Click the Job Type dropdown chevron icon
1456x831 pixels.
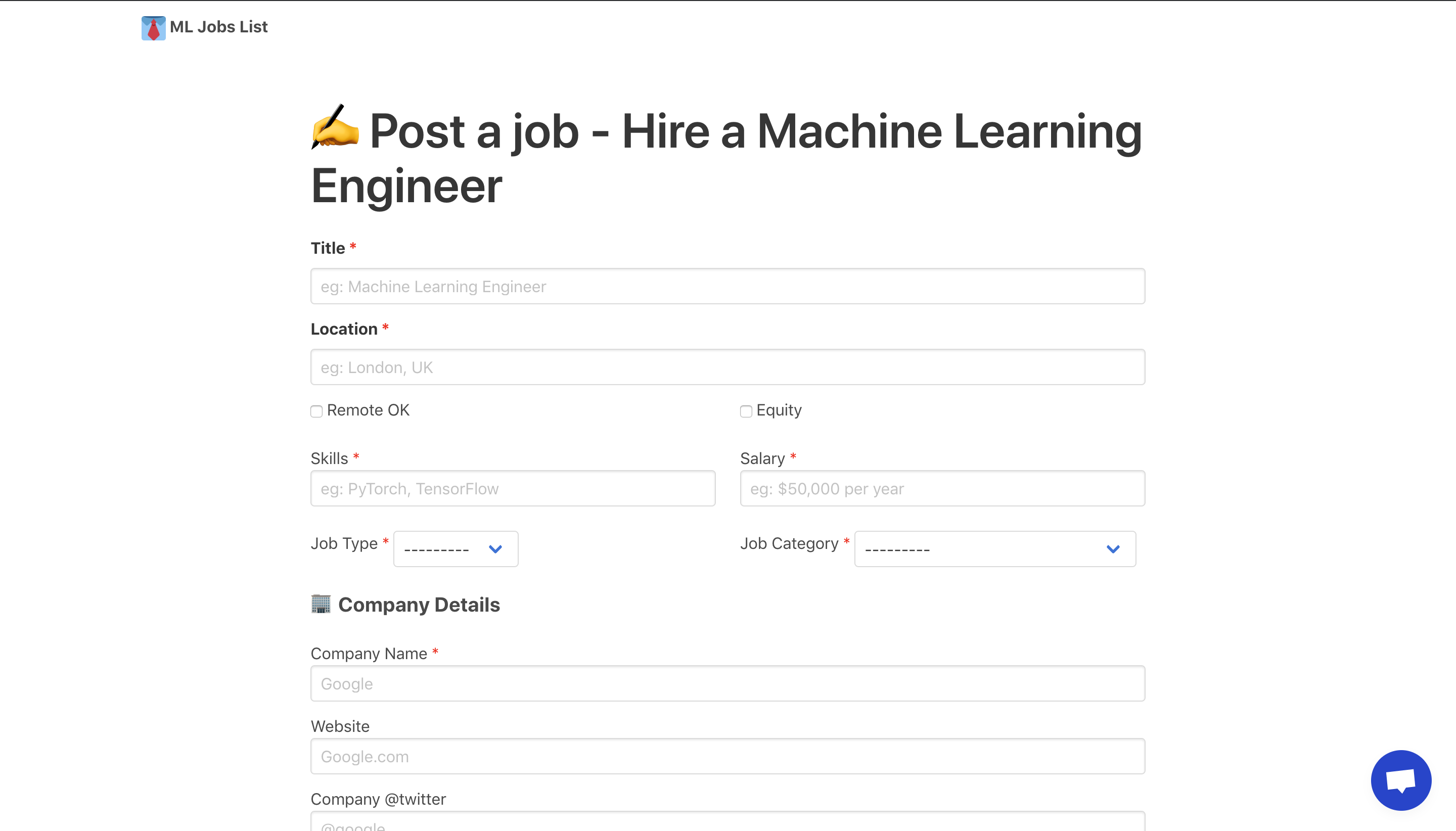pyautogui.click(x=495, y=548)
